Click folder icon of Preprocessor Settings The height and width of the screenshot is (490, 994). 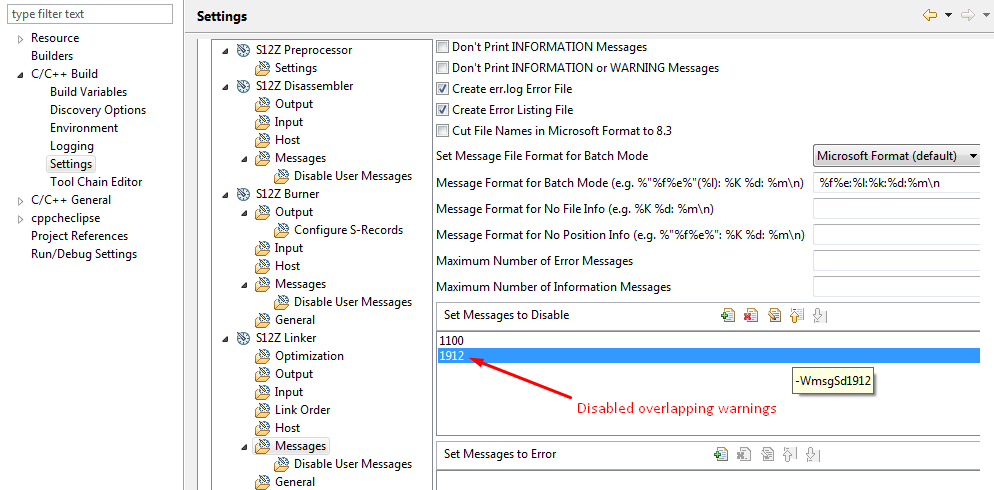[262, 68]
